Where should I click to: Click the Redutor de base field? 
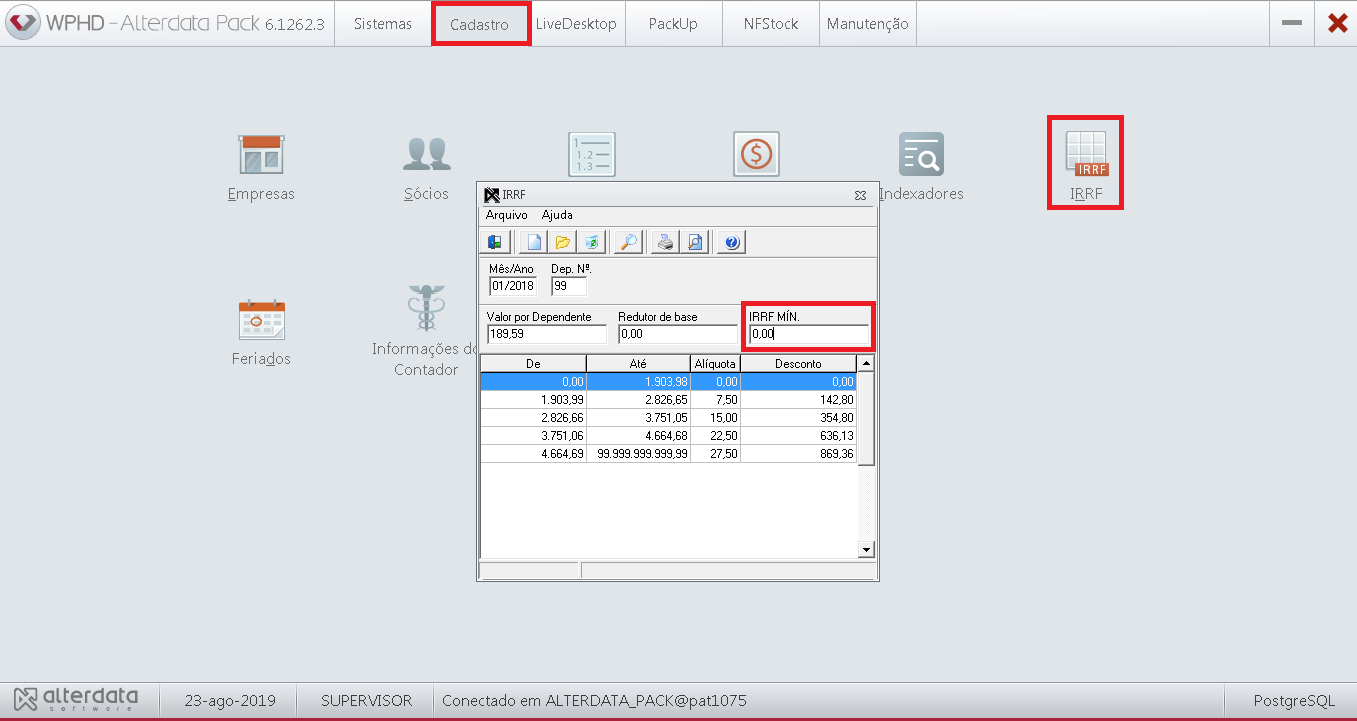point(677,334)
